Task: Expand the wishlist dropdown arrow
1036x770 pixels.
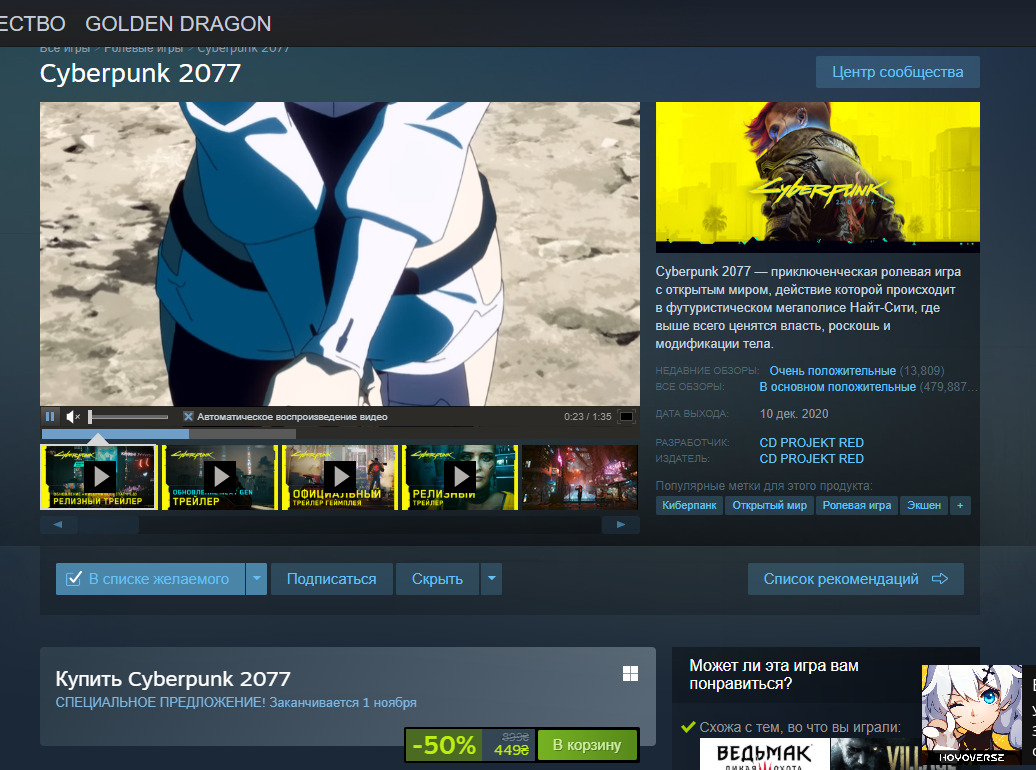Action: pos(257,579)
